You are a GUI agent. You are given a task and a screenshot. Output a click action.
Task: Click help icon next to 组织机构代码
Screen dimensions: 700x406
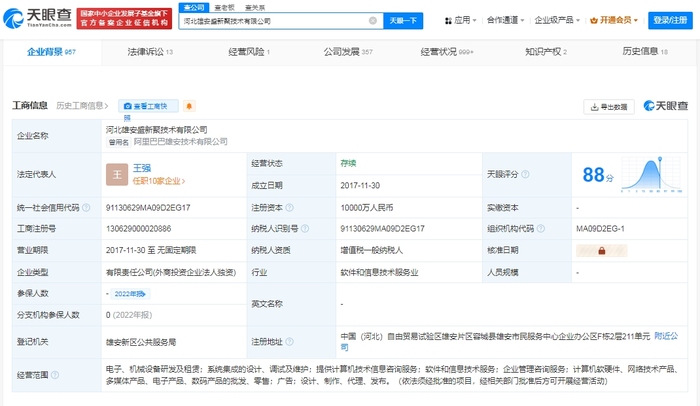[x=541, y=229]
